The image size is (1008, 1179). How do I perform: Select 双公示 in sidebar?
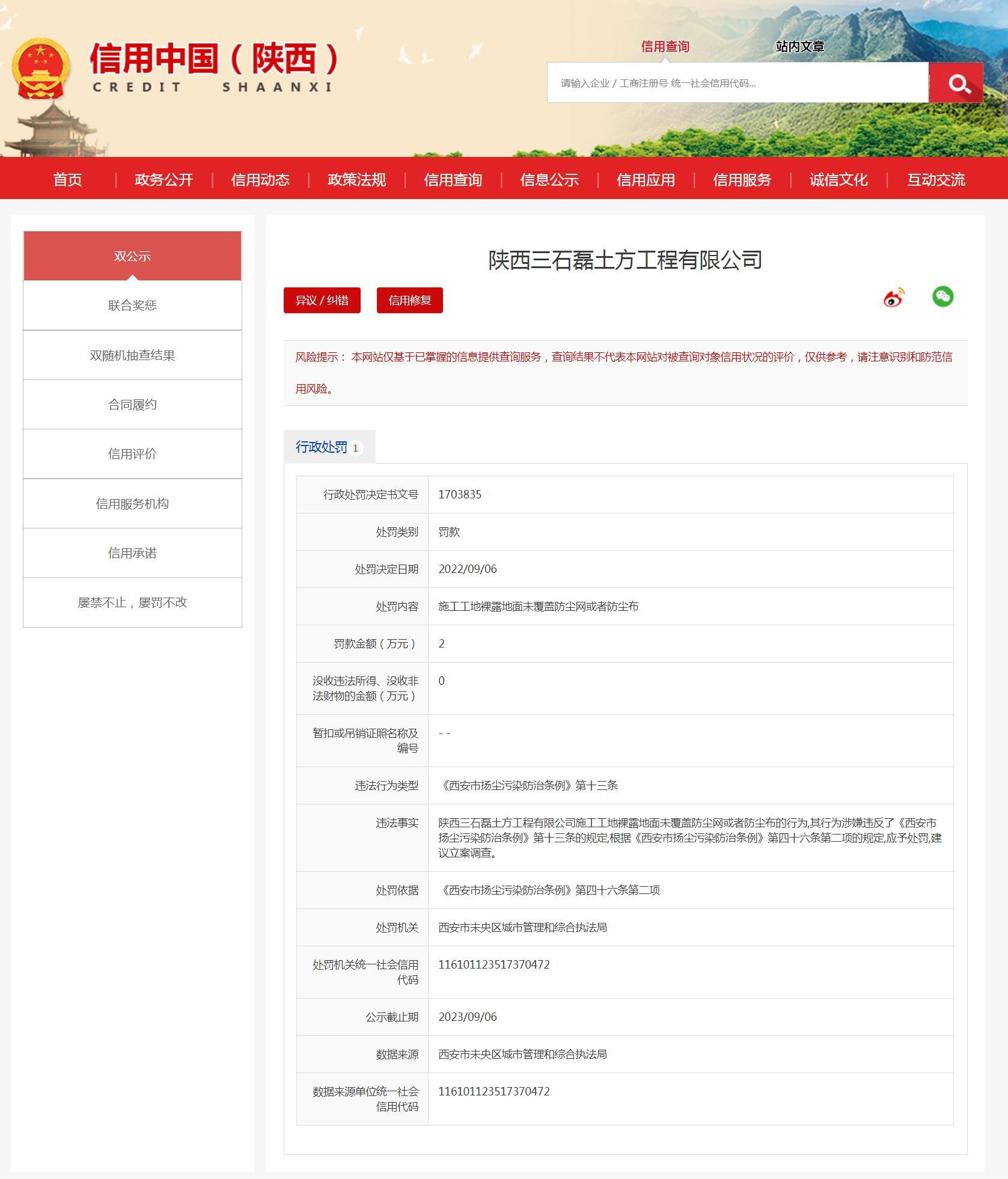point(132,256)
